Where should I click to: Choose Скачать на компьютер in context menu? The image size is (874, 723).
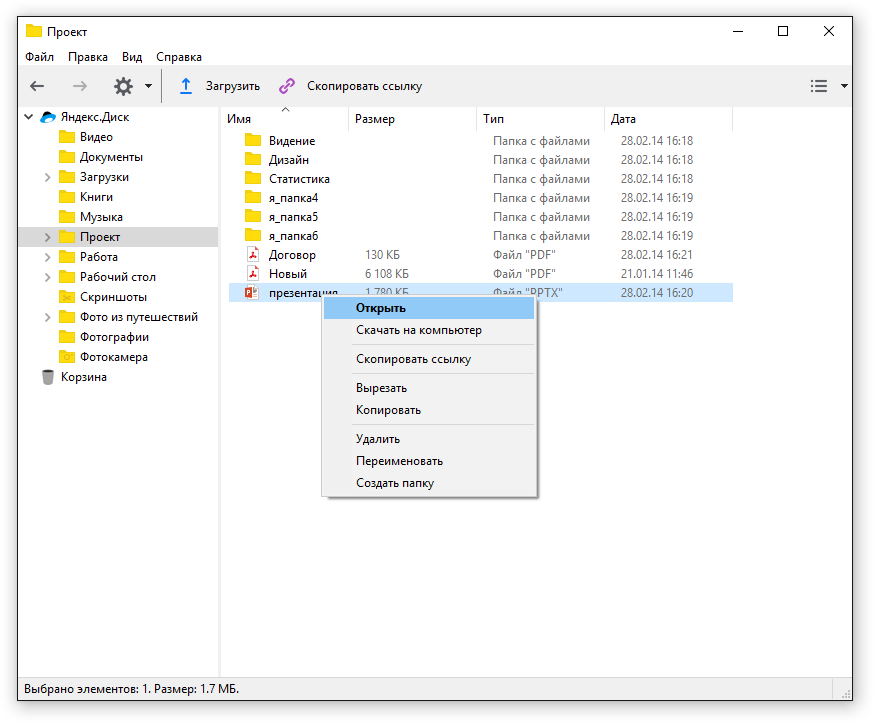(429, 331)
